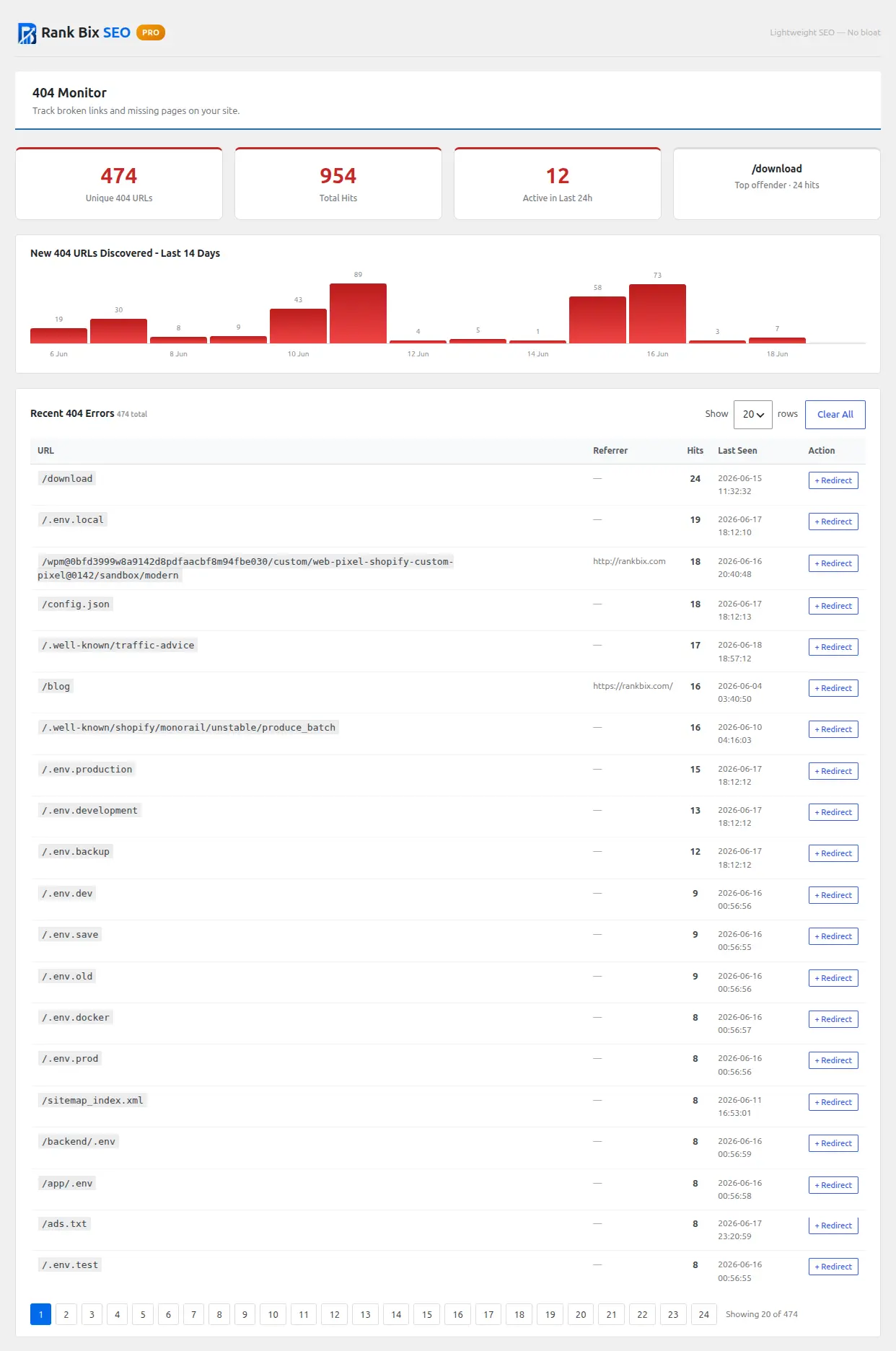Click the /ads.txt URL cell
The height and width of the screenshot is (1351, 896).
click(x=64, y=1224)
